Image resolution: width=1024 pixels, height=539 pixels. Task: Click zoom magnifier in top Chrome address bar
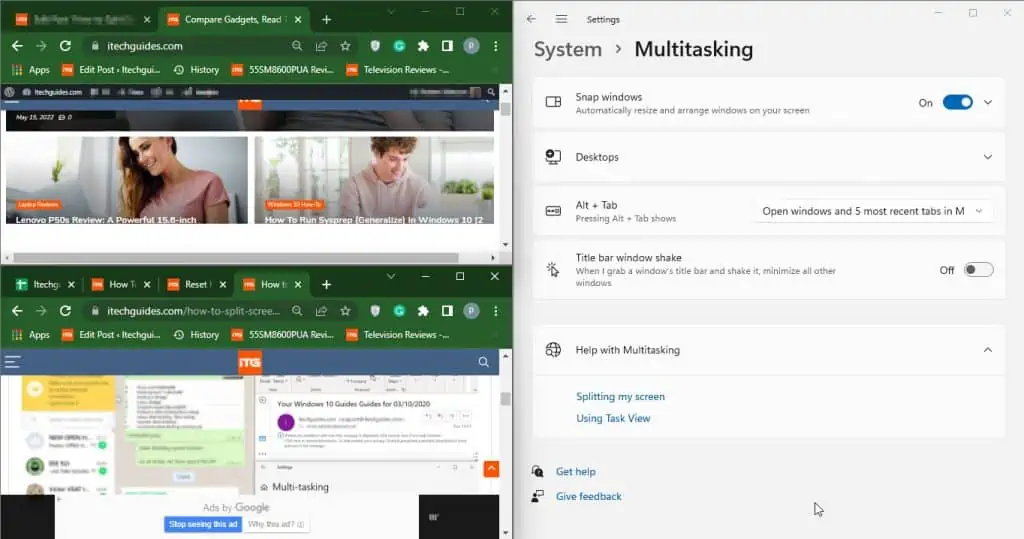point(297,46)
